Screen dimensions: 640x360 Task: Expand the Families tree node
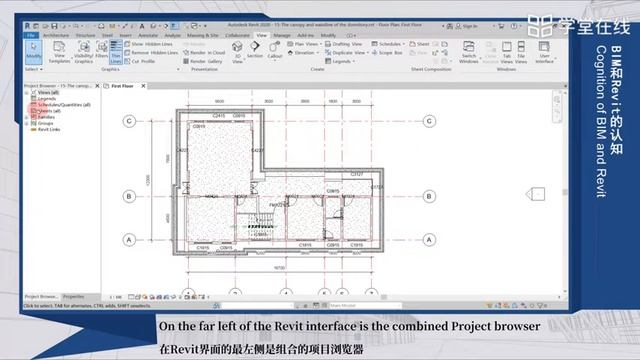point(27,117)
